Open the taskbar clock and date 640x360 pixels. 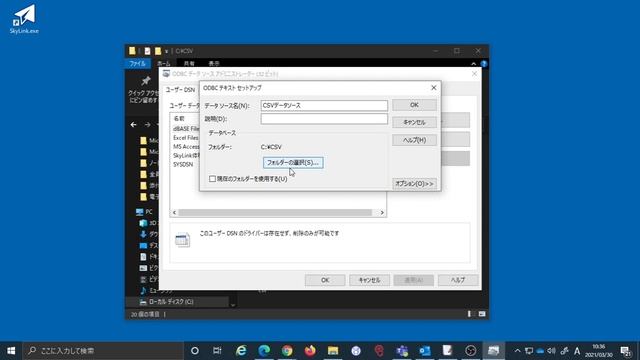click(599, 351)
